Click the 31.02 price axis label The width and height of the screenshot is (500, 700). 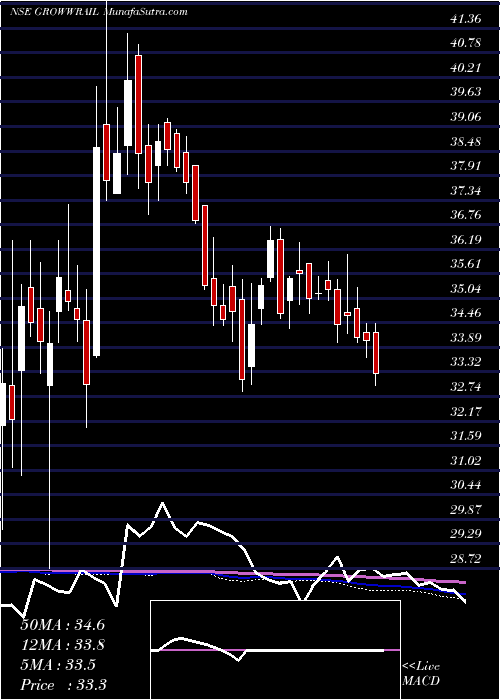466,460
